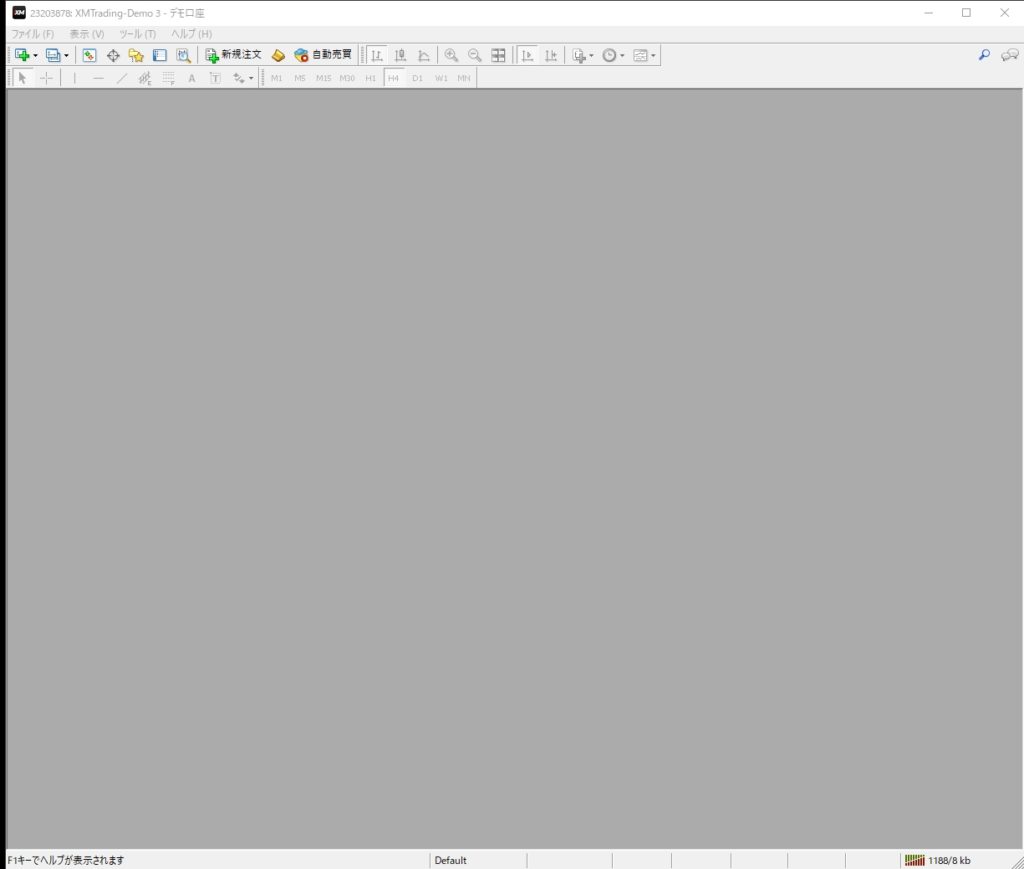The image size is (1024, 869).
Task: Open the ファイル (F) menu
Action: (32, 34)
